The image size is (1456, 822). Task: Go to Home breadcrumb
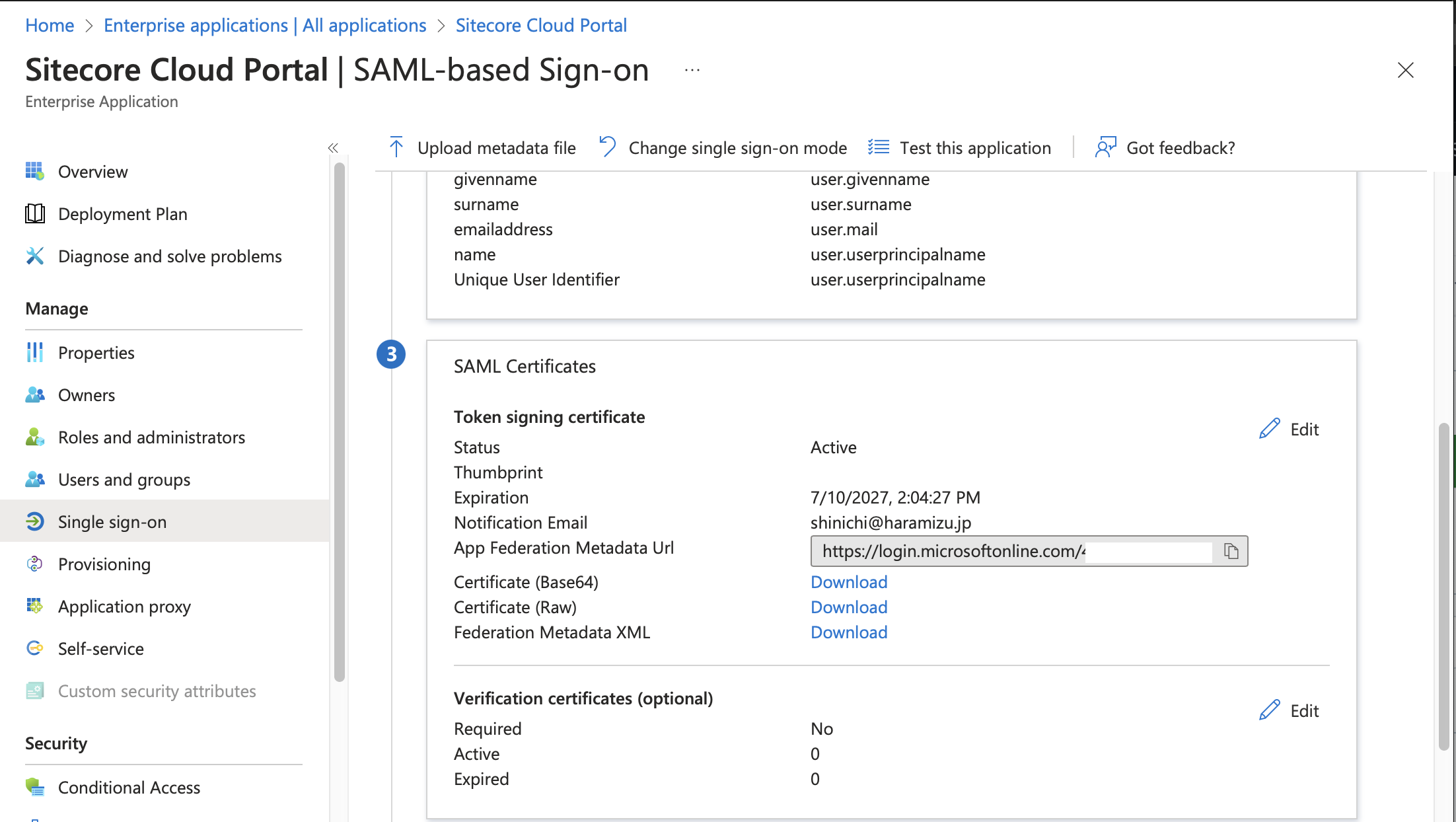[x=50, y=25]
